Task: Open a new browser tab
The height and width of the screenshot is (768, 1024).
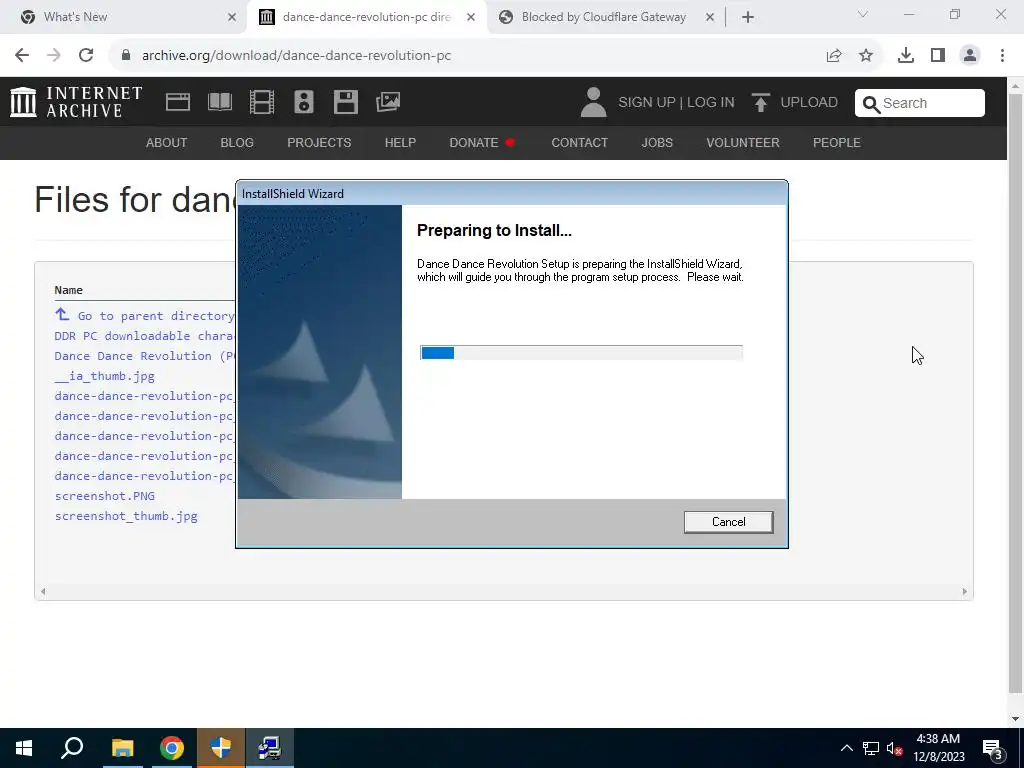Action: click(x=748, y=18)
